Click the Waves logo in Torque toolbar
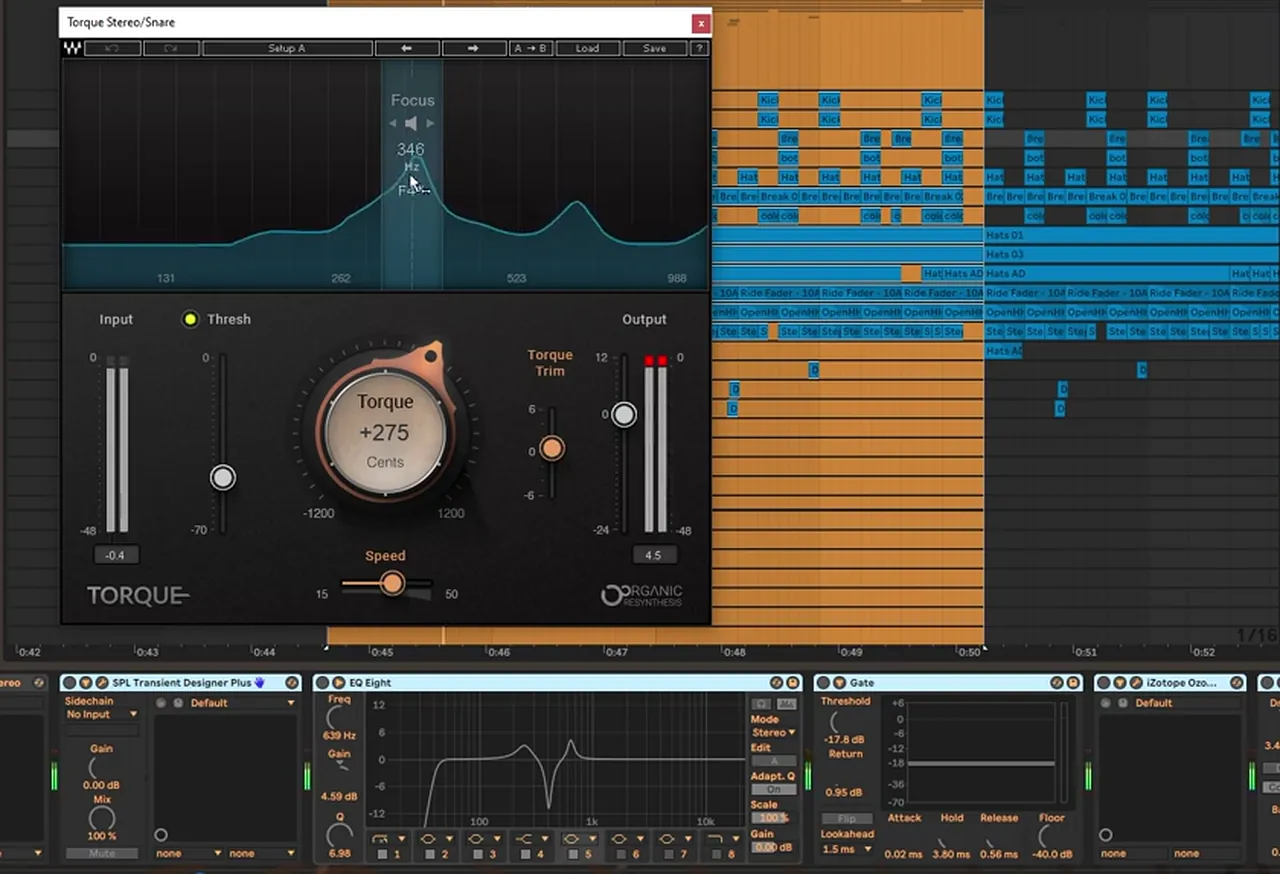Image resolution: width=1280 pixels, height=874 pixels. coord(72,48)
